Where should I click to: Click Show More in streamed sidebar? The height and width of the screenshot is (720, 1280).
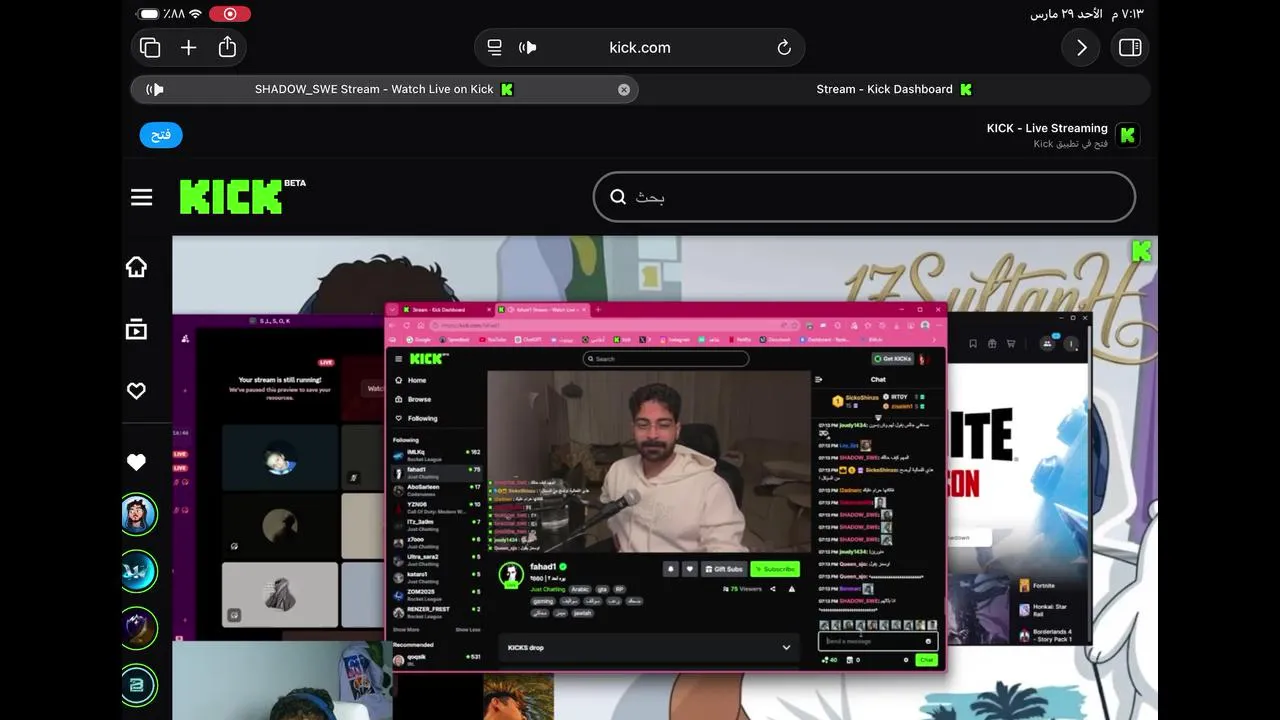(x=407, y=630)
